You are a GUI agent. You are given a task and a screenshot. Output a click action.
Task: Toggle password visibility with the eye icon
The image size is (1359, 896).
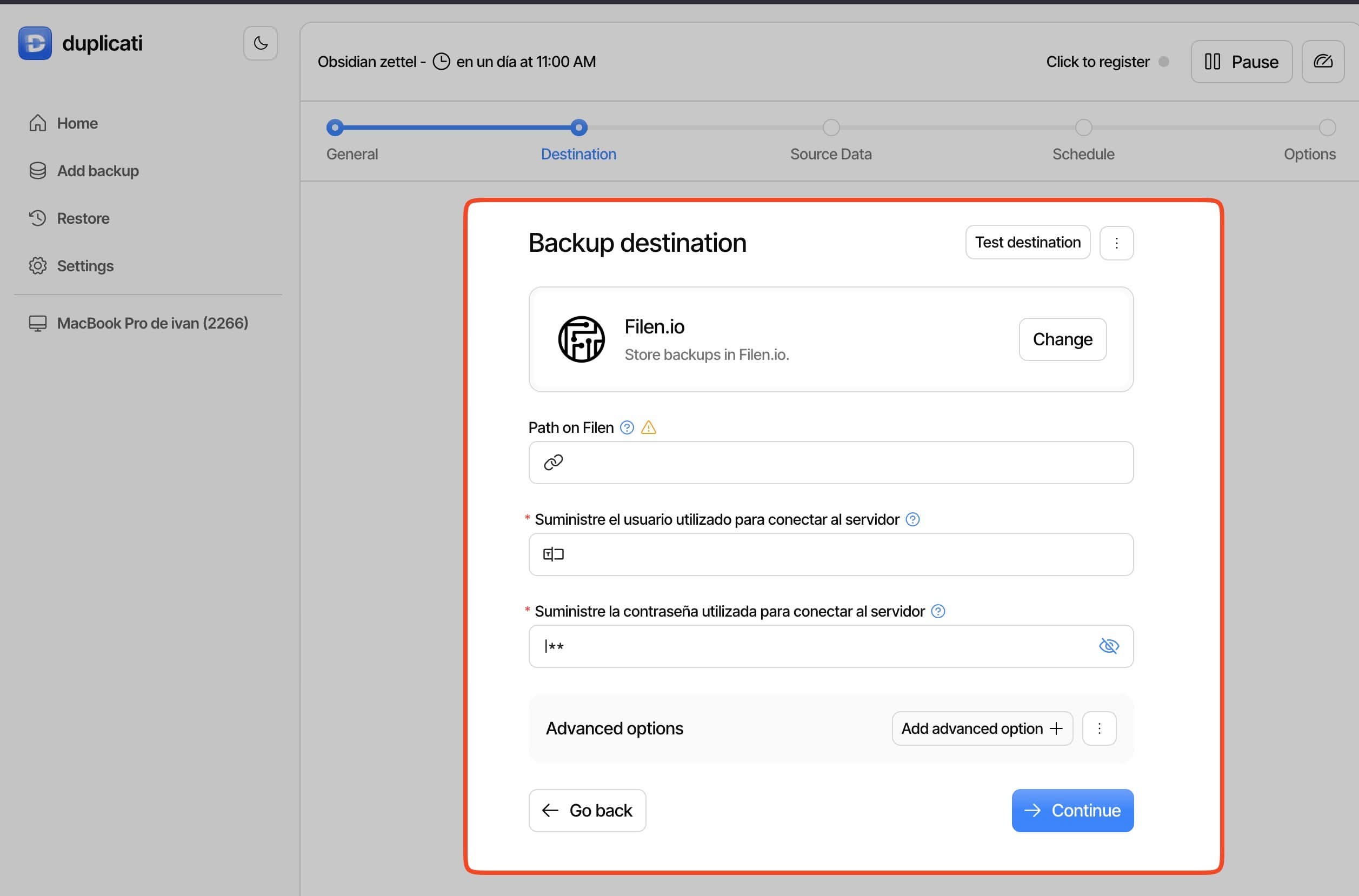1109,646
